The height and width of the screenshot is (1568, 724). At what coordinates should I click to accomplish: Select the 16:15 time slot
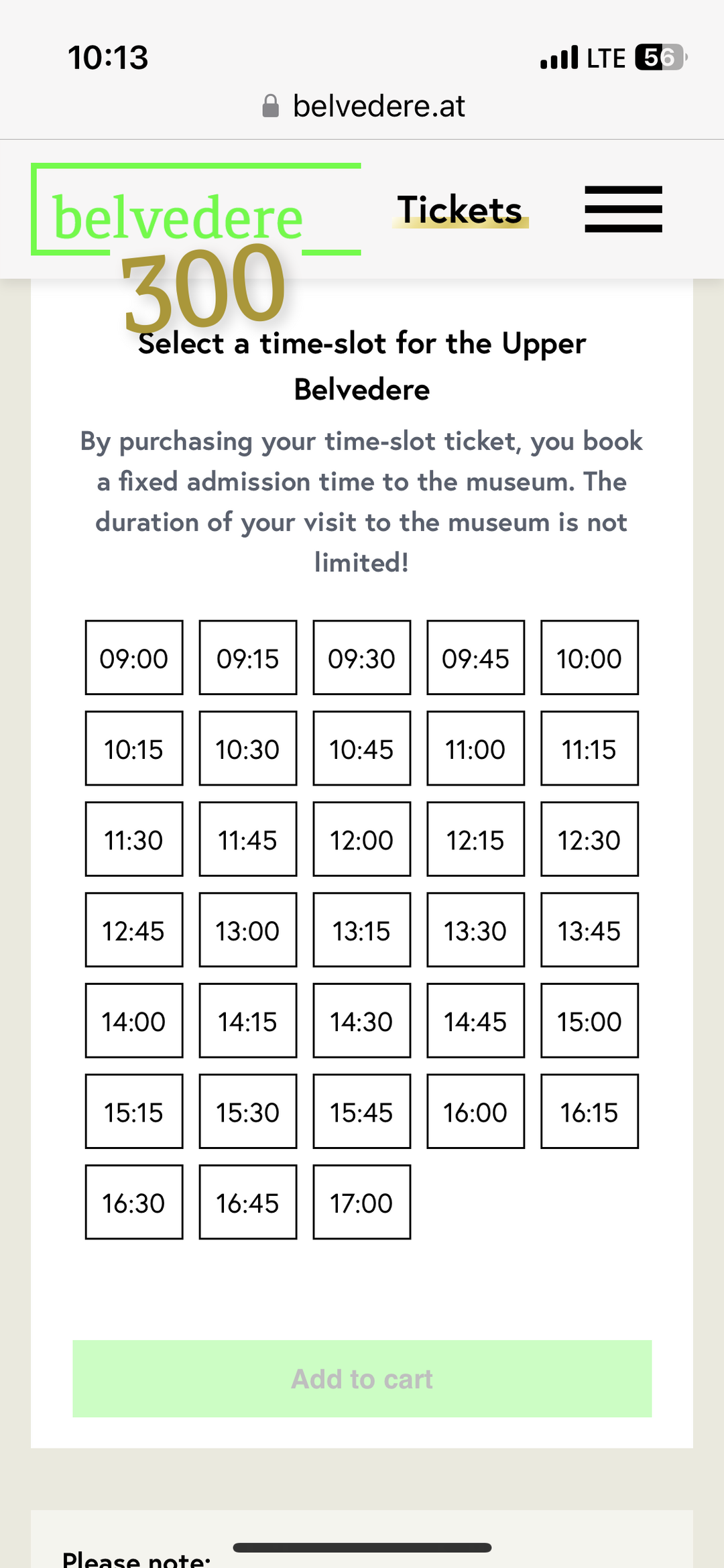(x=590, y=1111)
